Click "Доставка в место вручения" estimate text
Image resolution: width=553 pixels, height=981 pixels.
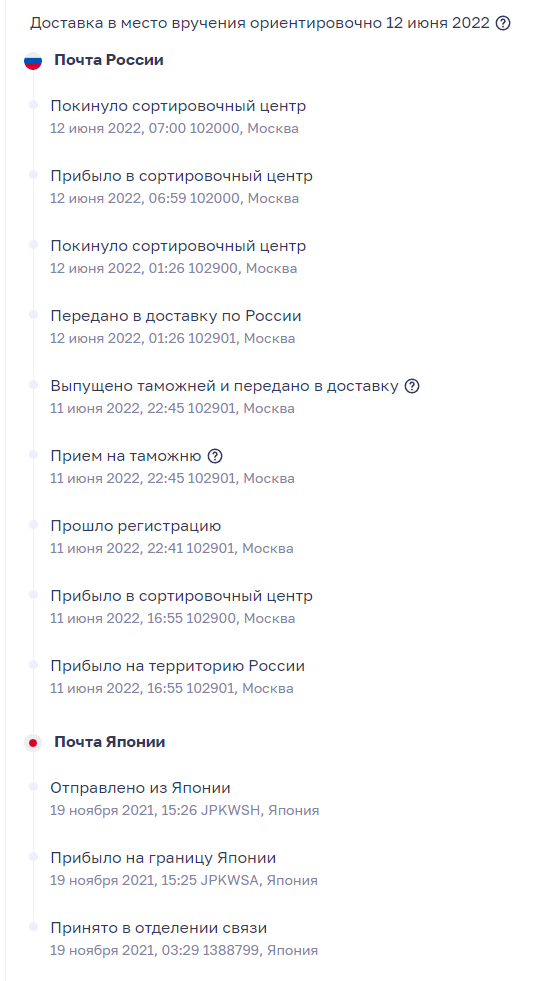[x=138, y=24]
